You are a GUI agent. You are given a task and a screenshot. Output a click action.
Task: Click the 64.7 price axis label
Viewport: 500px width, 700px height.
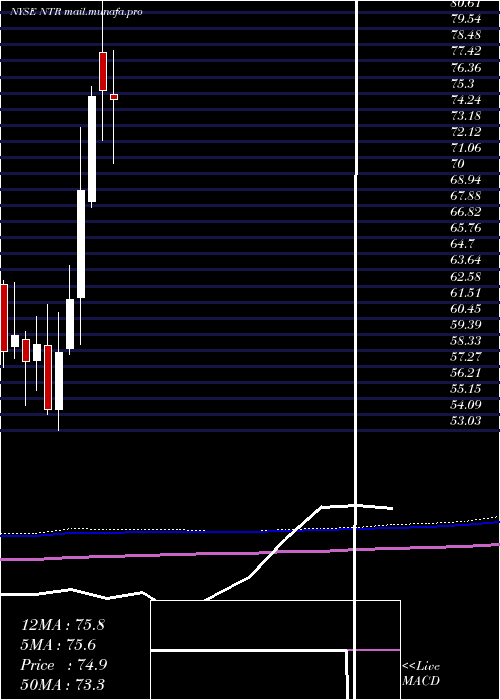click(462, 244)
